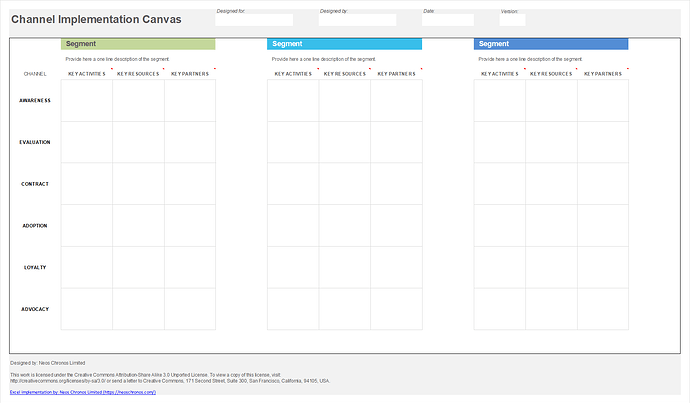
Task: Click the Channel Implementation Canvas title
Action: (x=96, y=19)
